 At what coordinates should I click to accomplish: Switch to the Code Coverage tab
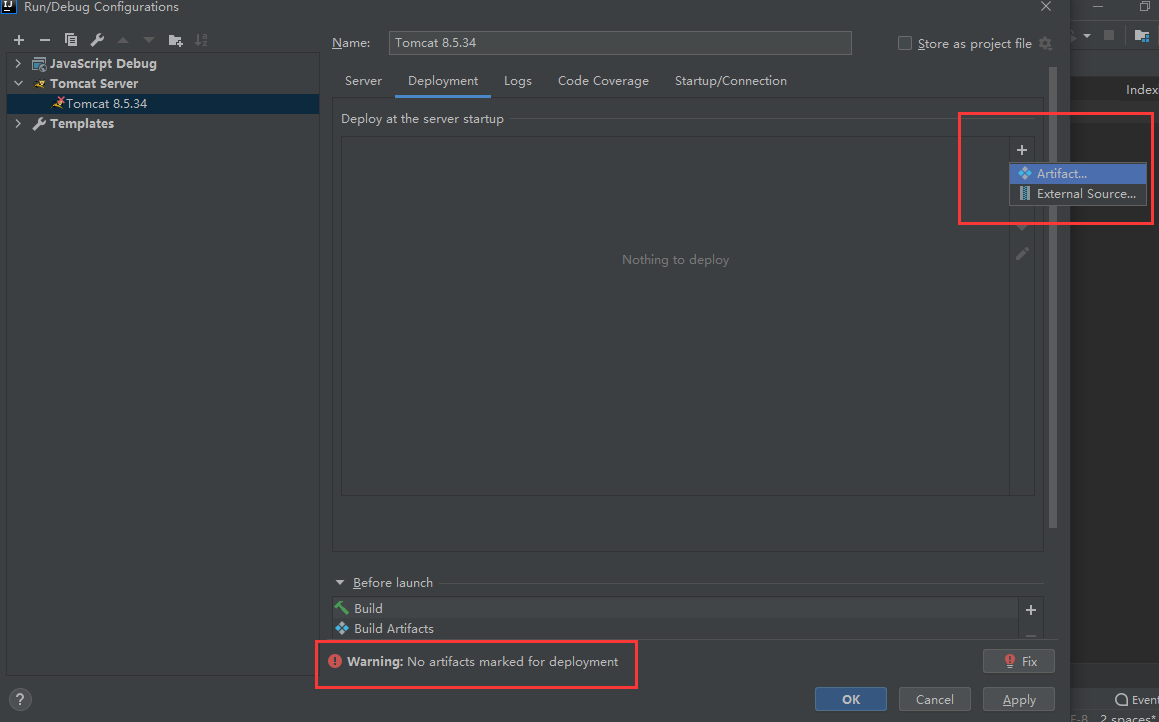tap(603, 81)
